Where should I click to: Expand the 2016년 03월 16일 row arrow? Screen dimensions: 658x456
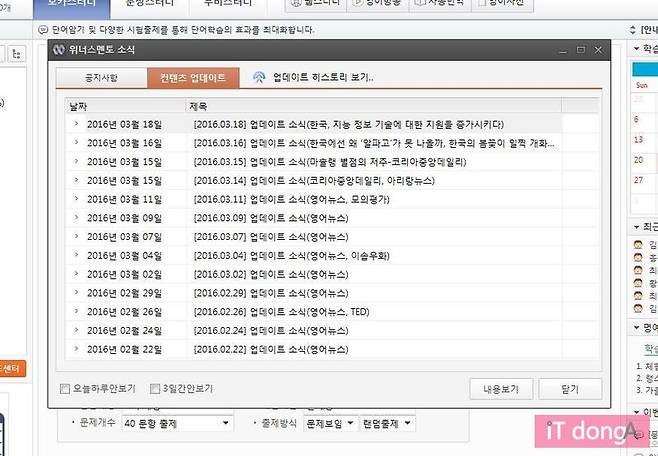(x=76, y=142)
